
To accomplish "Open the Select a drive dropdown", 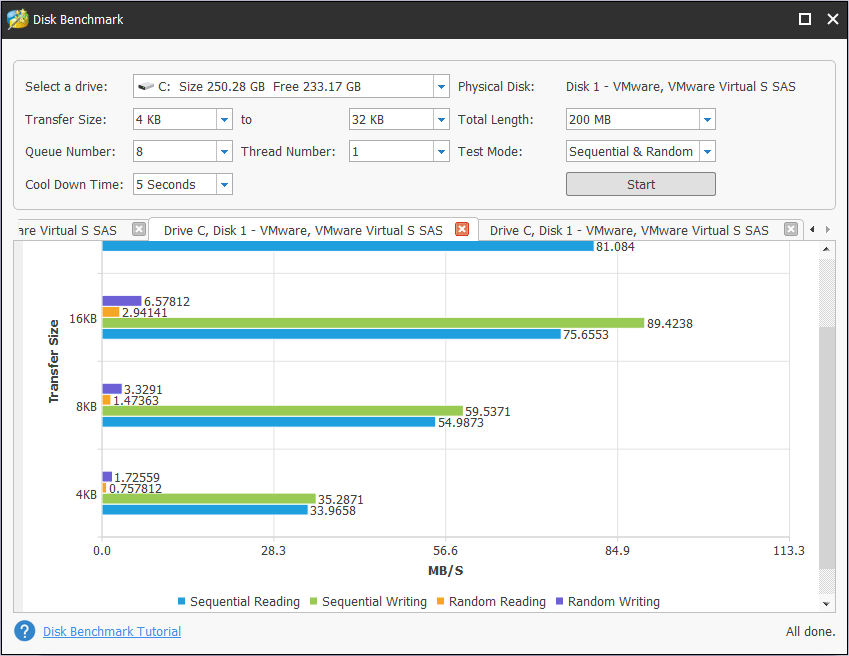I will pyautogui.click(x=441, y=87).
